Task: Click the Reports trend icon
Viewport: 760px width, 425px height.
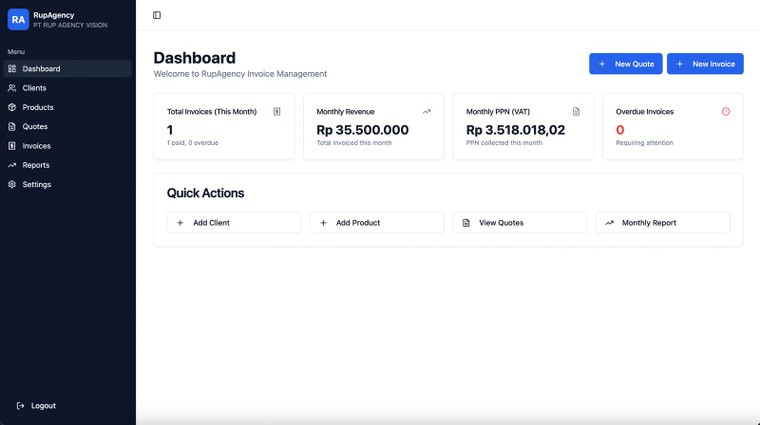Action: tap(12, 165)
